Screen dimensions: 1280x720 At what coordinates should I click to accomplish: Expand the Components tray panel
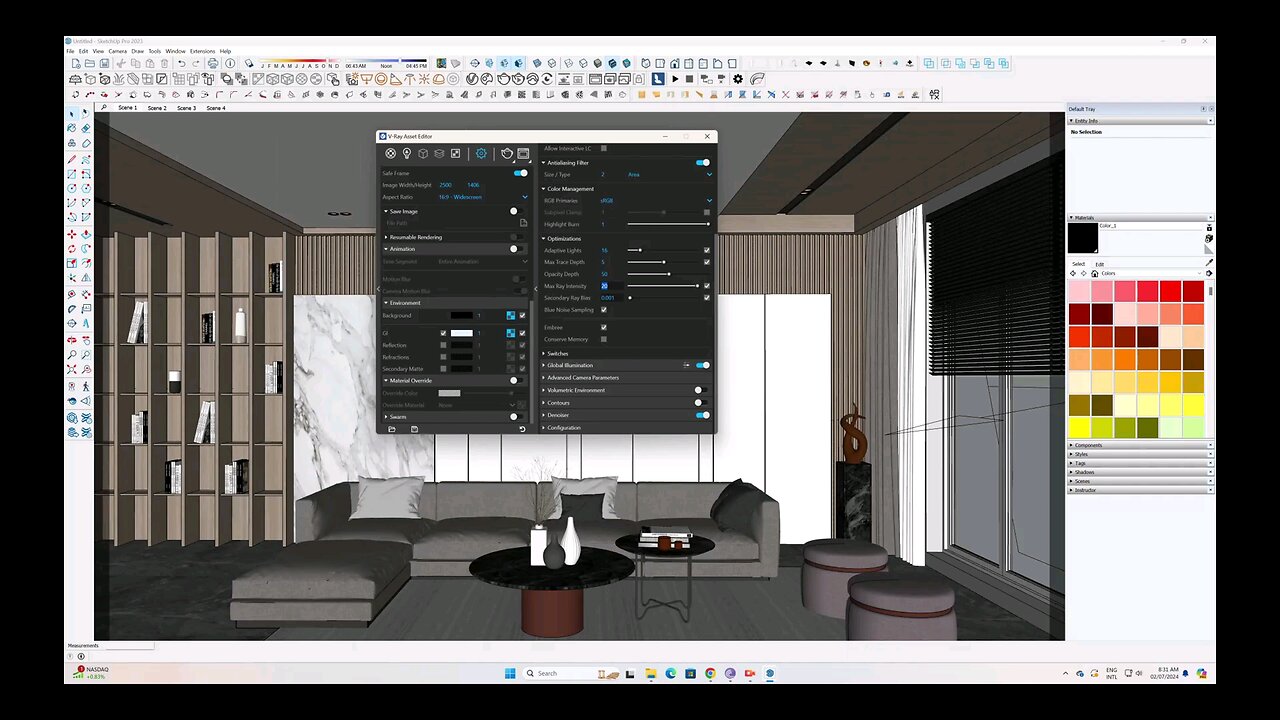[x=1140, y=445]
